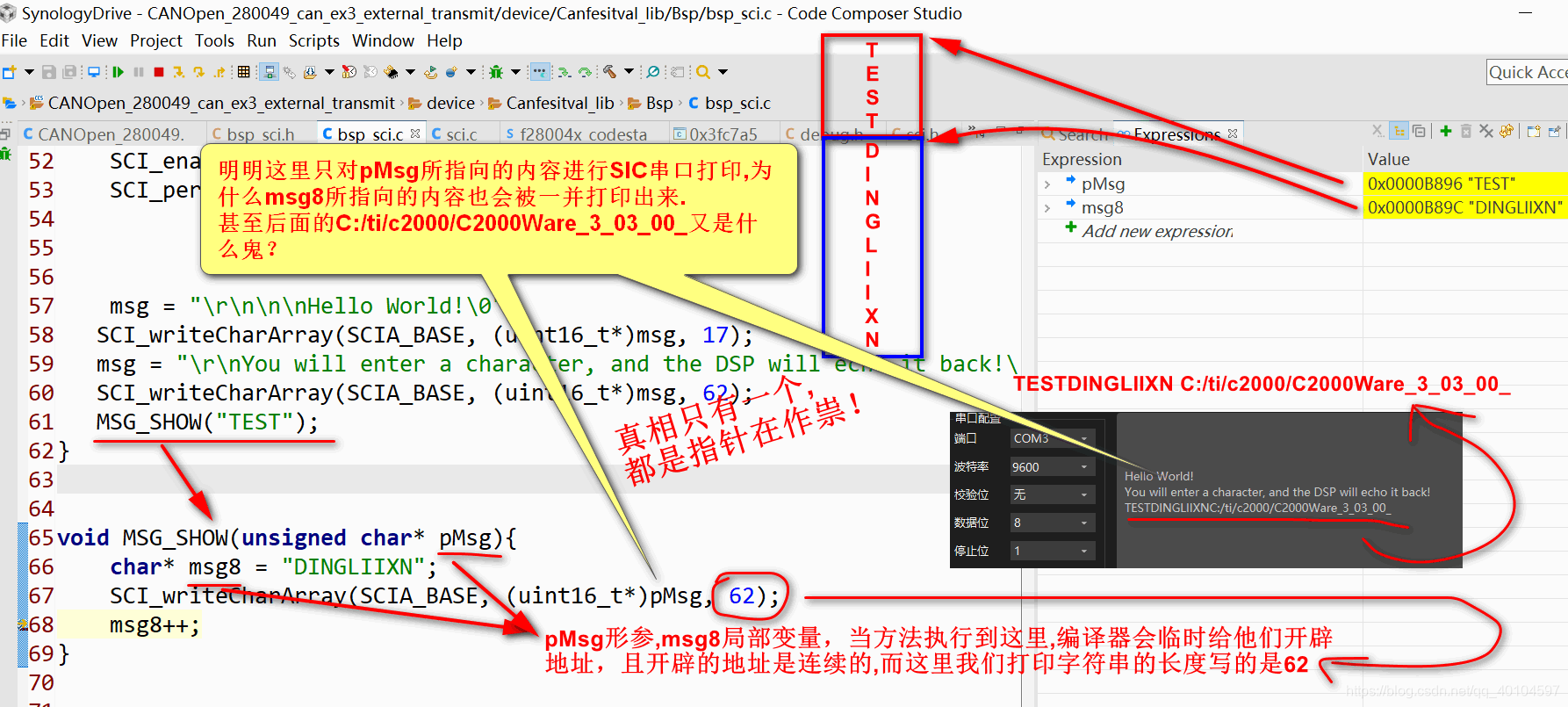Open the 9600 baud rate dropdown
The image size is (1568, 707).
[1051, 467]
